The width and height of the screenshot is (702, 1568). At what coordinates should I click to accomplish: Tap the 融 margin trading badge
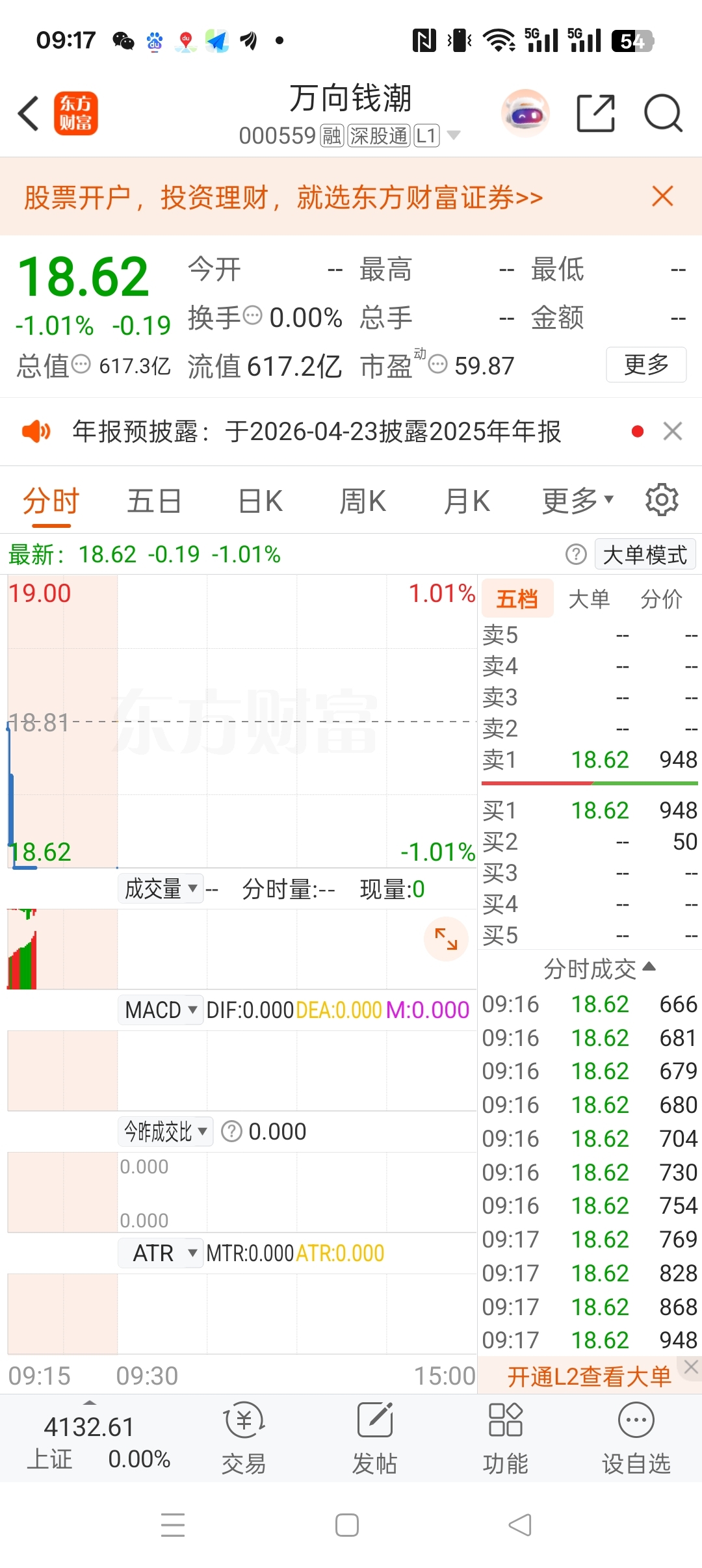(331, 136)
